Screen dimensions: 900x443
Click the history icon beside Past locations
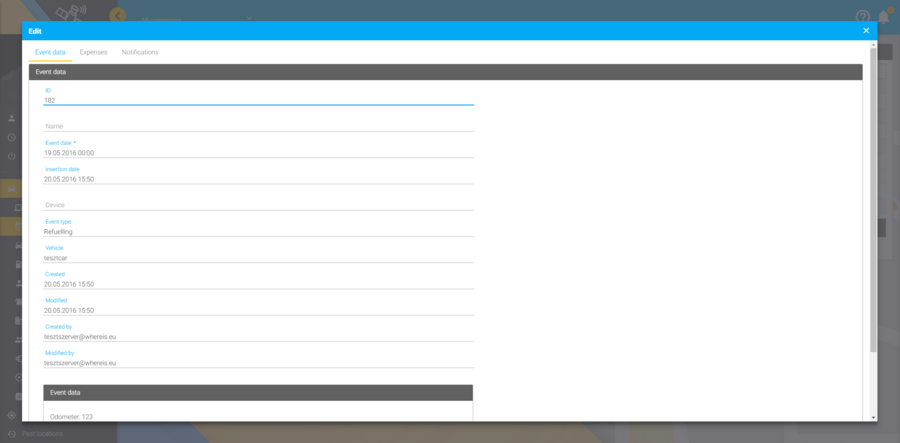point(11,434)
